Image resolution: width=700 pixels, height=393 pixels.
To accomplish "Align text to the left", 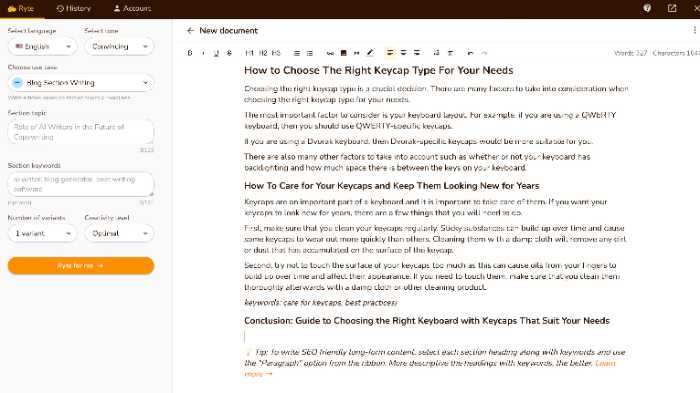I will pos(390,53).
